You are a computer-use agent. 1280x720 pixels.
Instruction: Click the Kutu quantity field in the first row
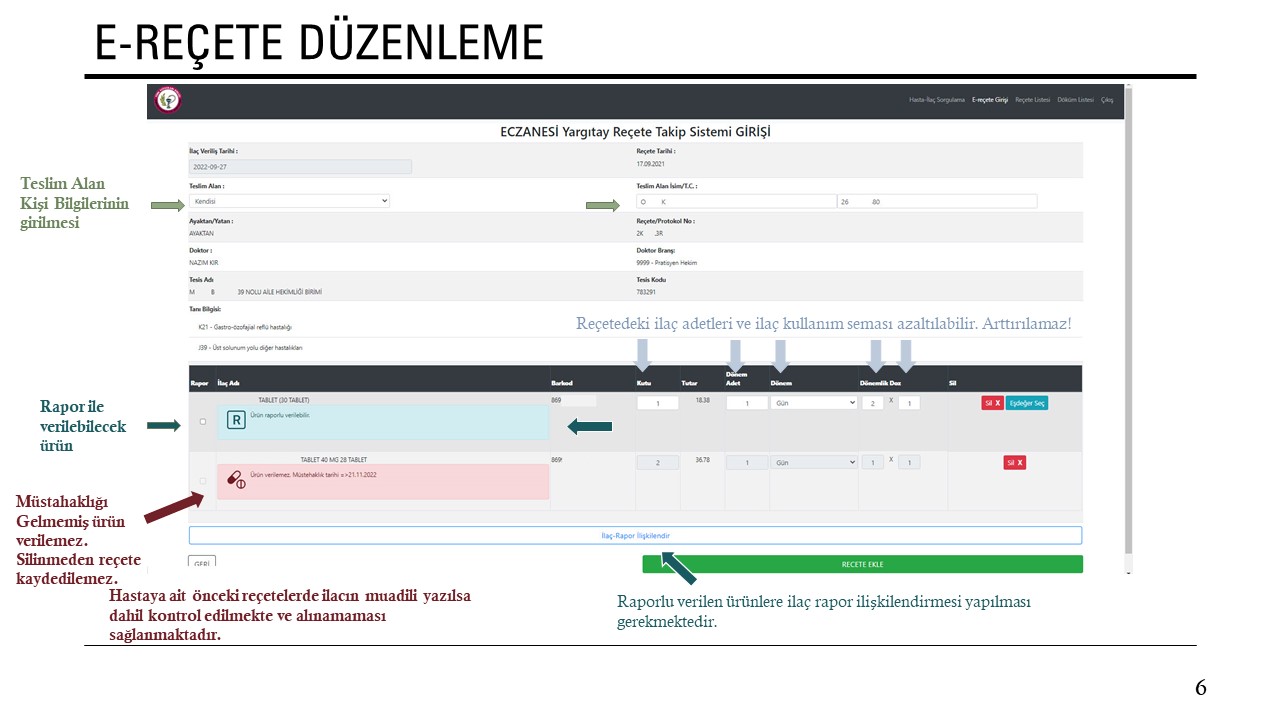[657, 403]
